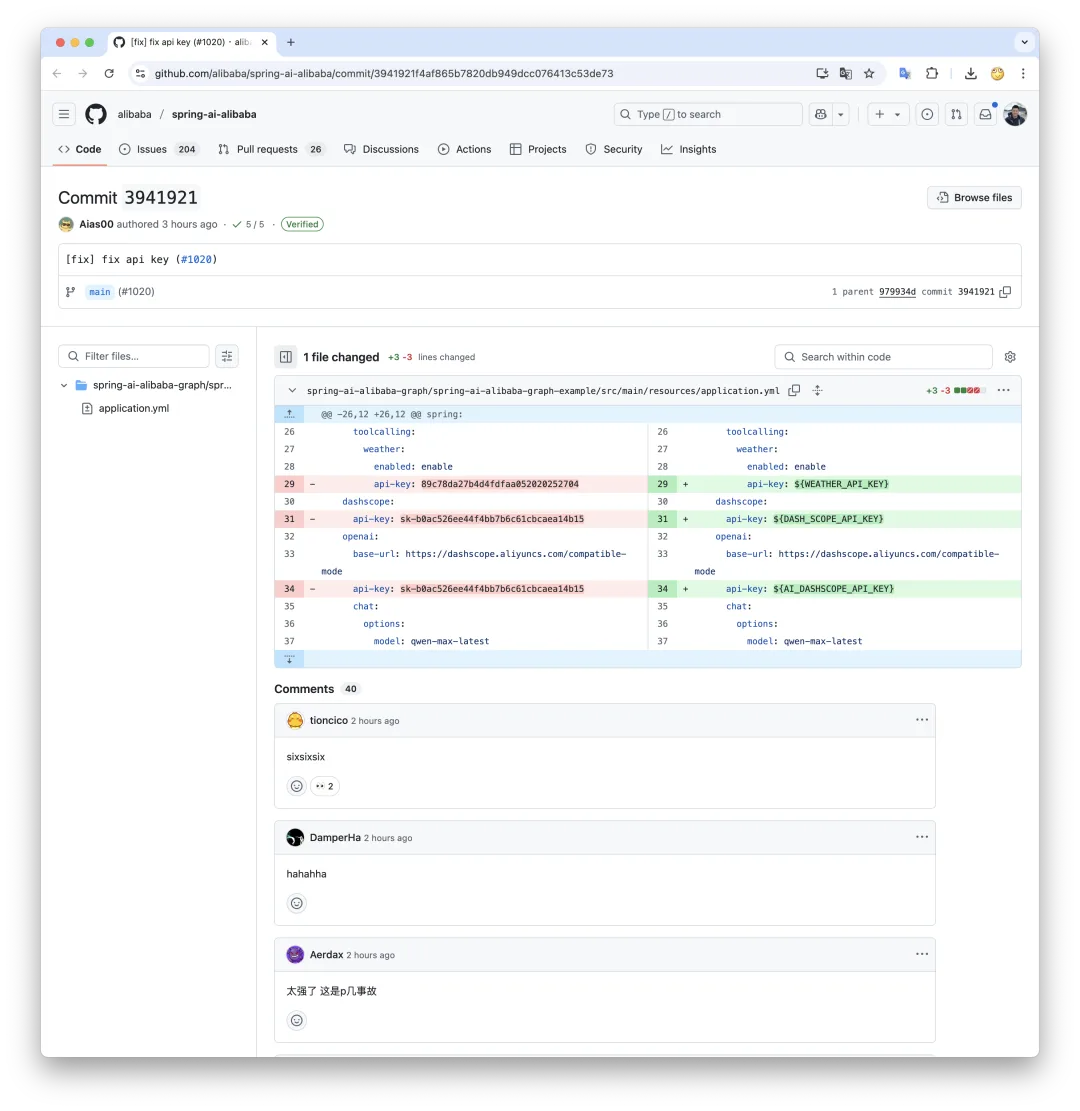Viewport: 1080px width, 1111px height.
Task: Open the hamburger navigation menu
Action: pyautogui.click(x=64, y=114)
